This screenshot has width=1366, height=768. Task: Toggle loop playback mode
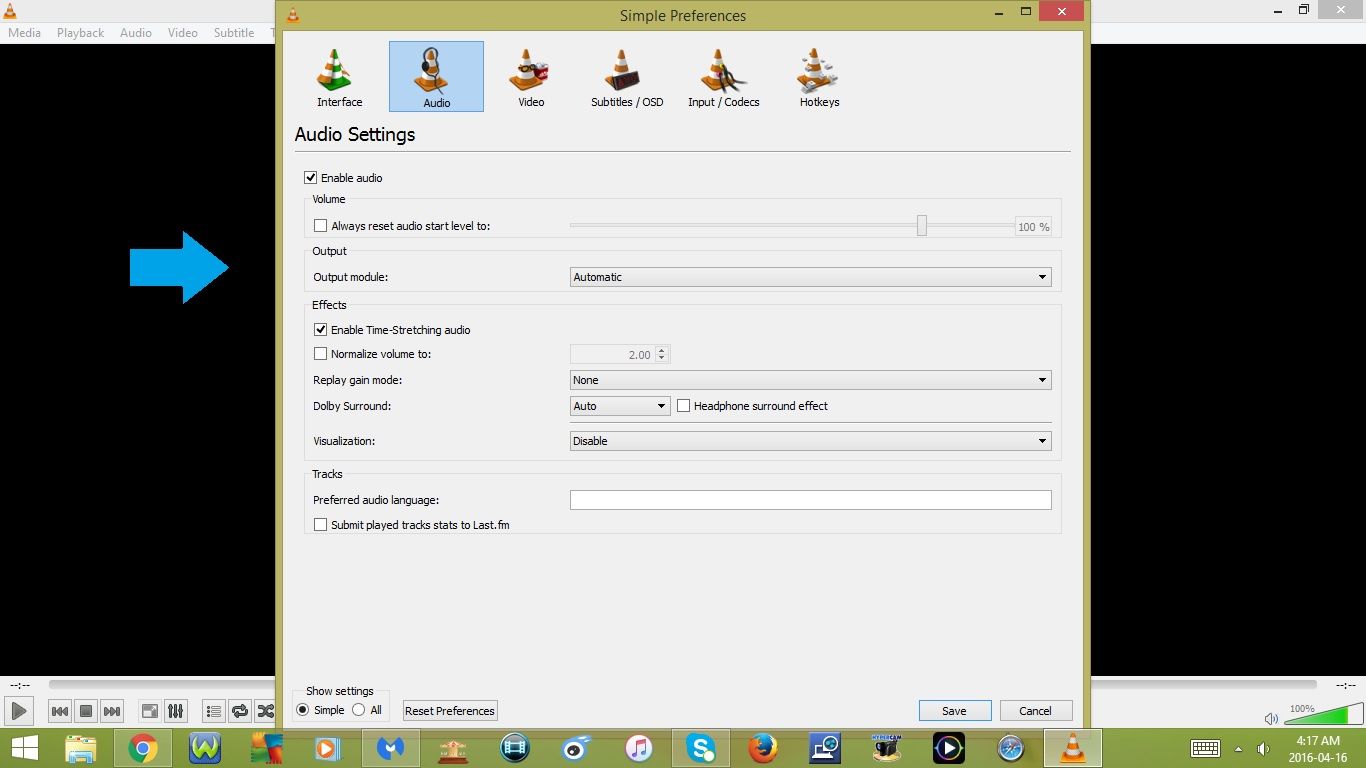click(x=240, y=710)
